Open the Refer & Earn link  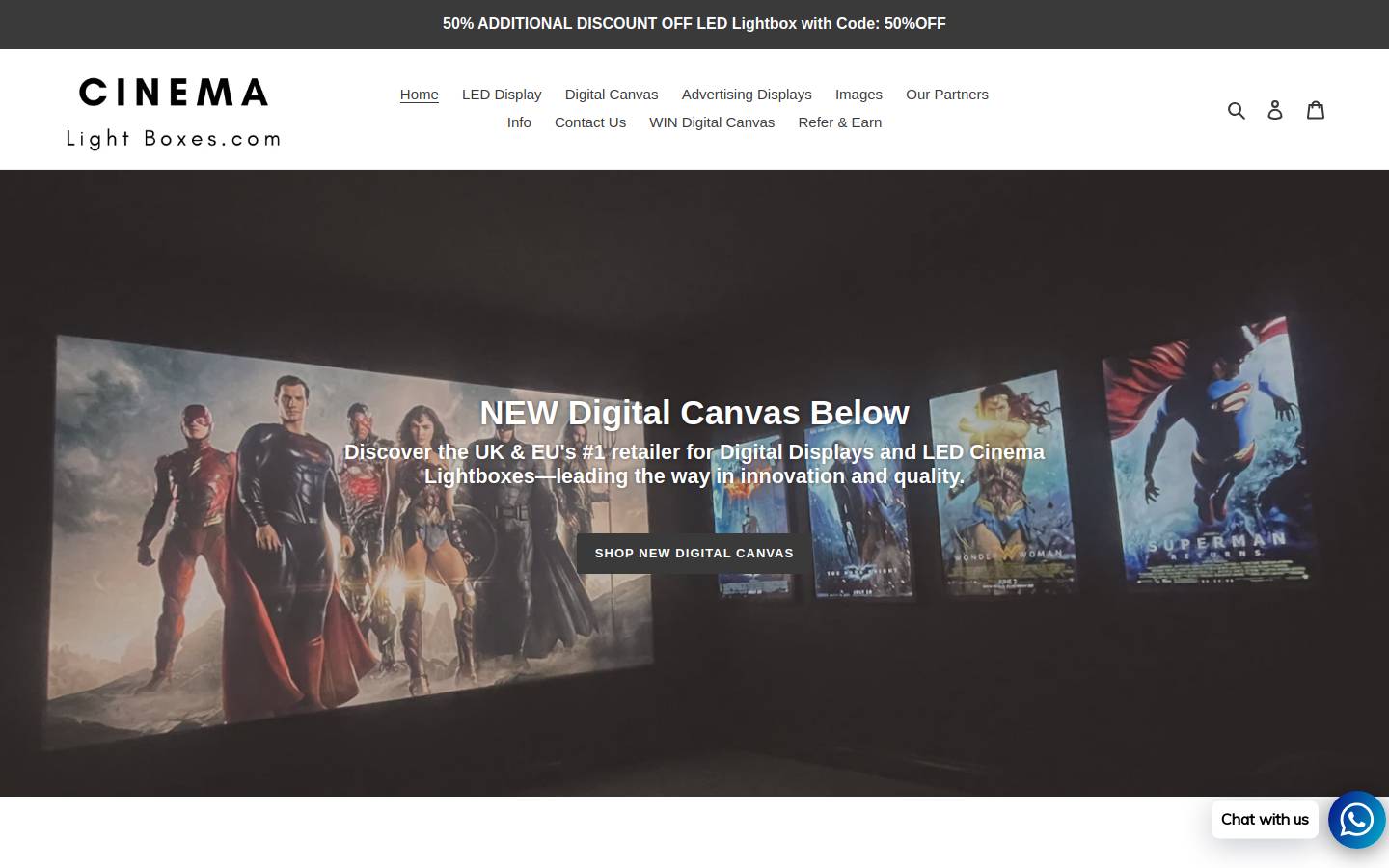pyautogui.click(x=840, y=122)
